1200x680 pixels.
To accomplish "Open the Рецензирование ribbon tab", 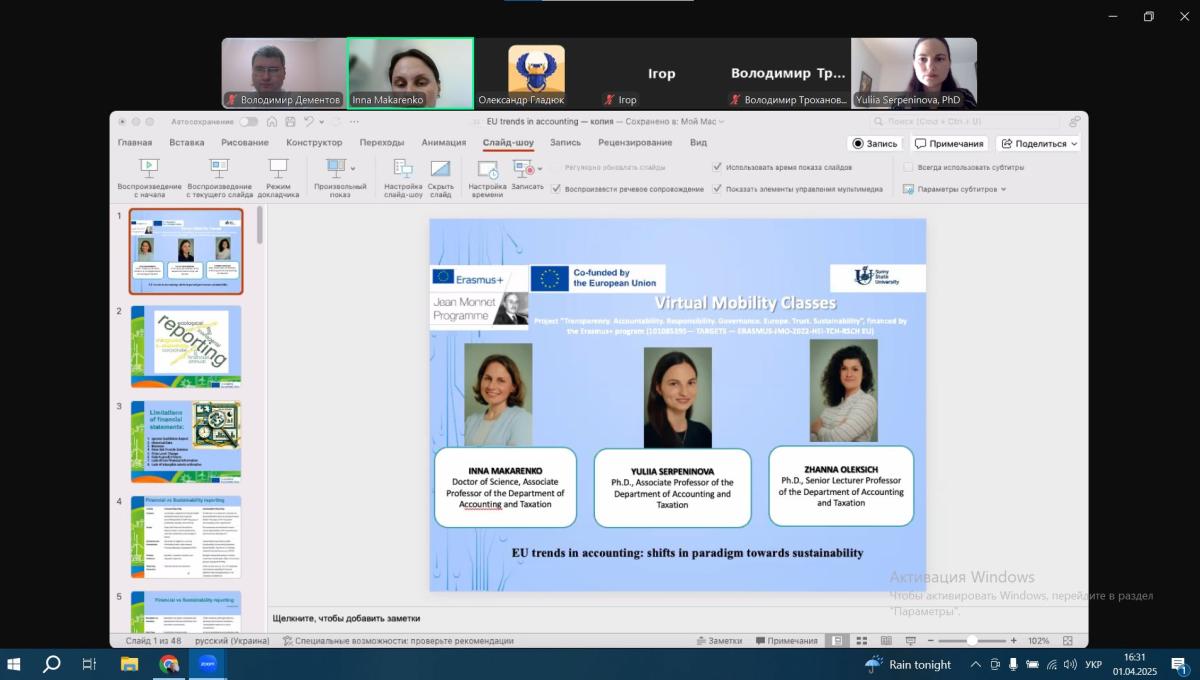I will (x=635, y=143).
